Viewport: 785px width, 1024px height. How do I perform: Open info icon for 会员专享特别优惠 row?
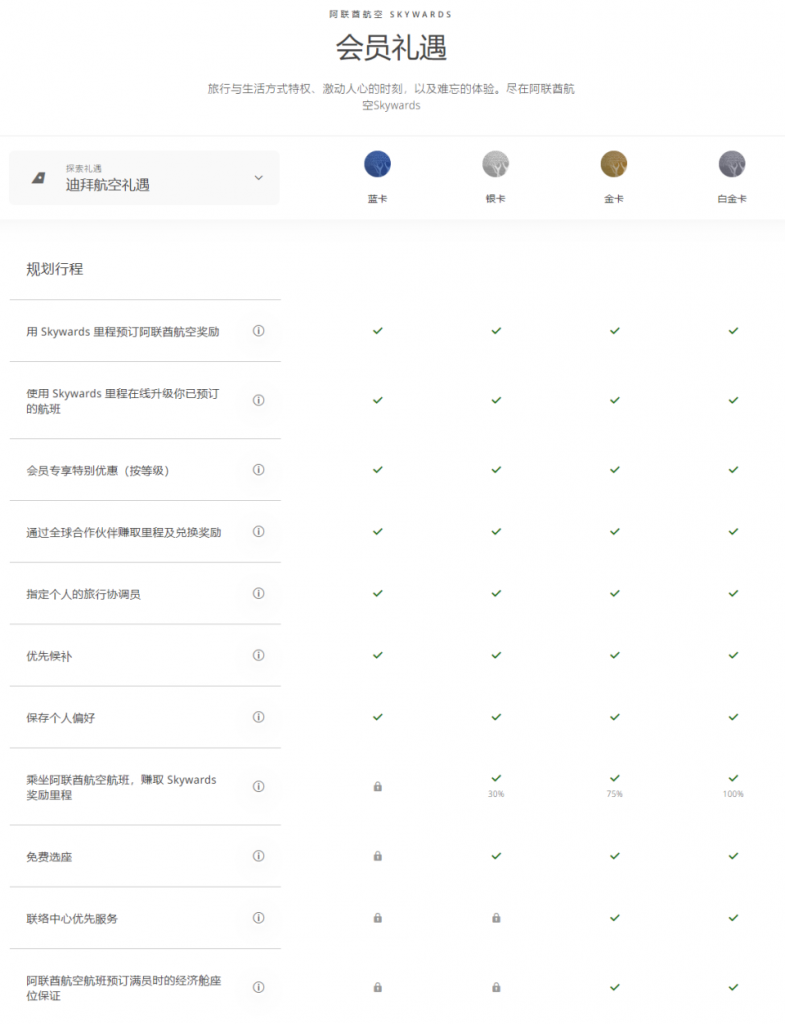click(259, 470)
